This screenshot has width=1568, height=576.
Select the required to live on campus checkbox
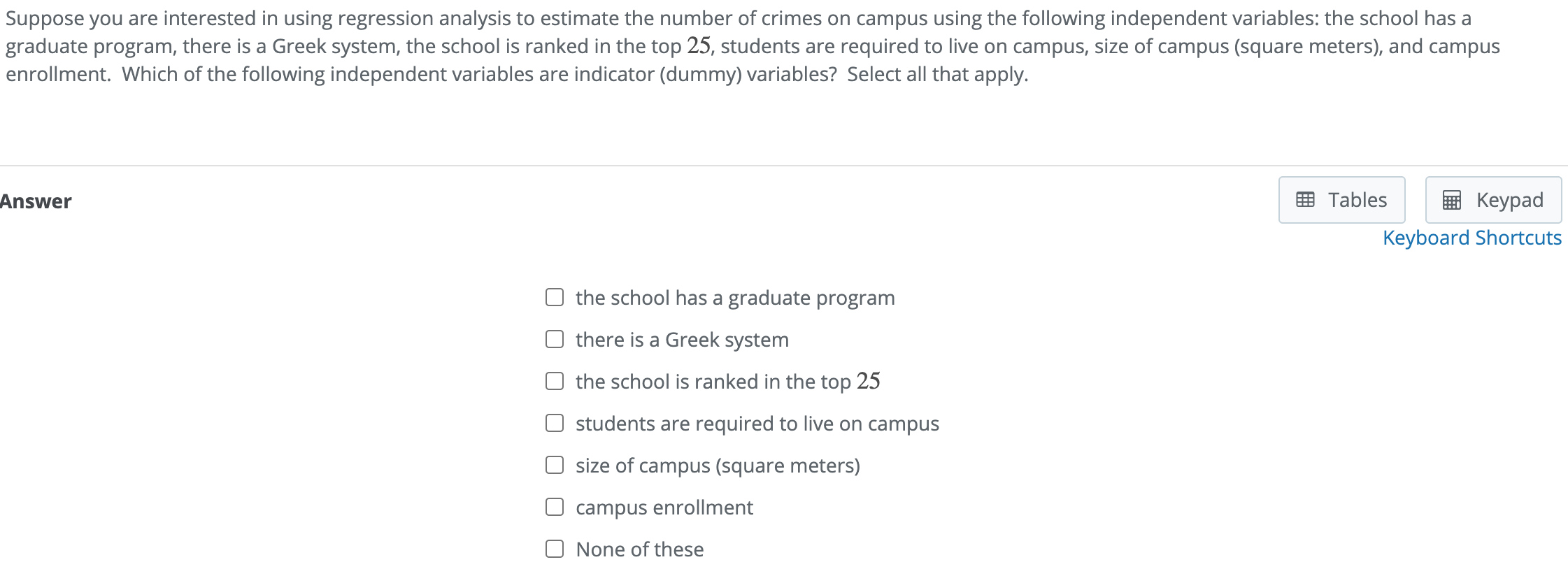coord(555,423)
